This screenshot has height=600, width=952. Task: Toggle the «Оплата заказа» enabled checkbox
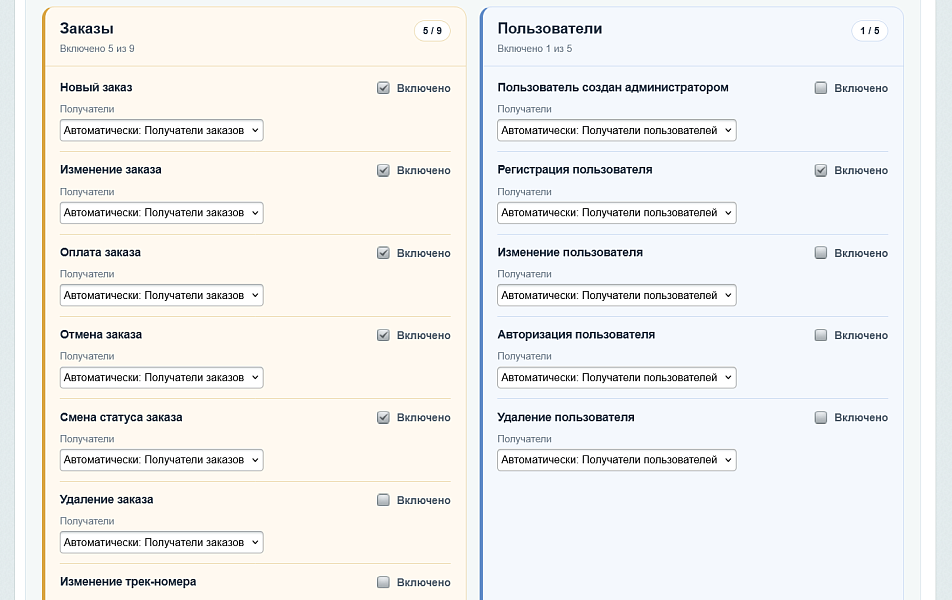383,253
